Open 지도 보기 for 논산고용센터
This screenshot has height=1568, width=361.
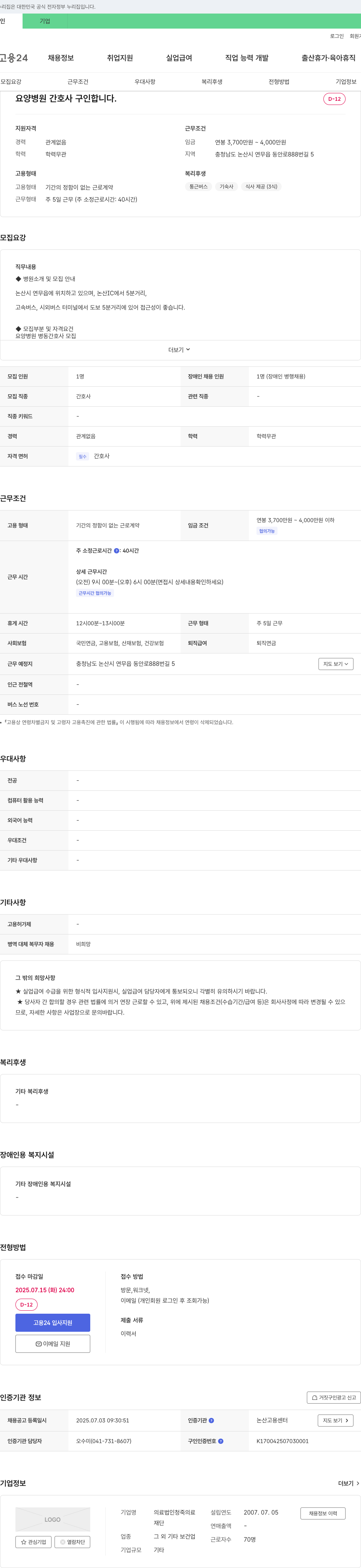(x=335, y=1421)
